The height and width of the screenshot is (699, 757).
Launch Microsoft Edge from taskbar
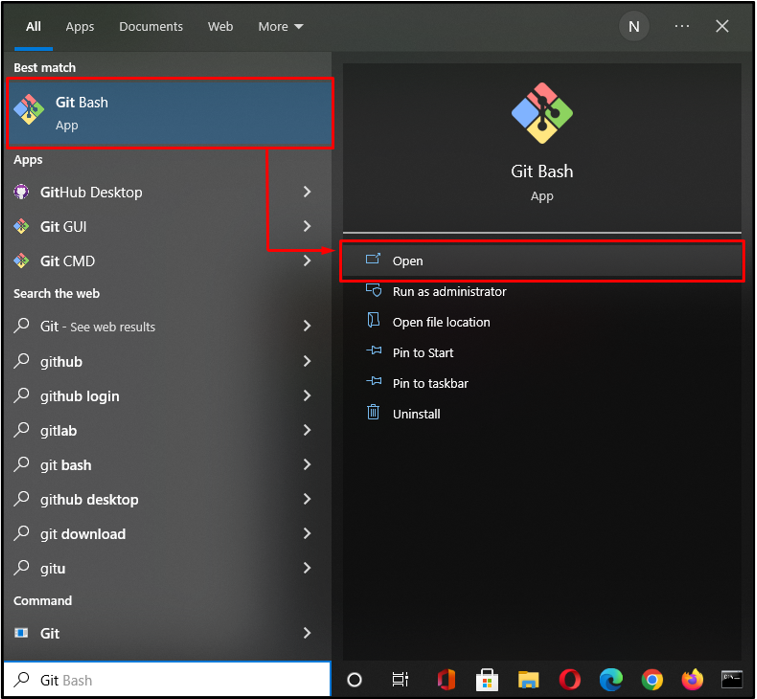point(611,680)
